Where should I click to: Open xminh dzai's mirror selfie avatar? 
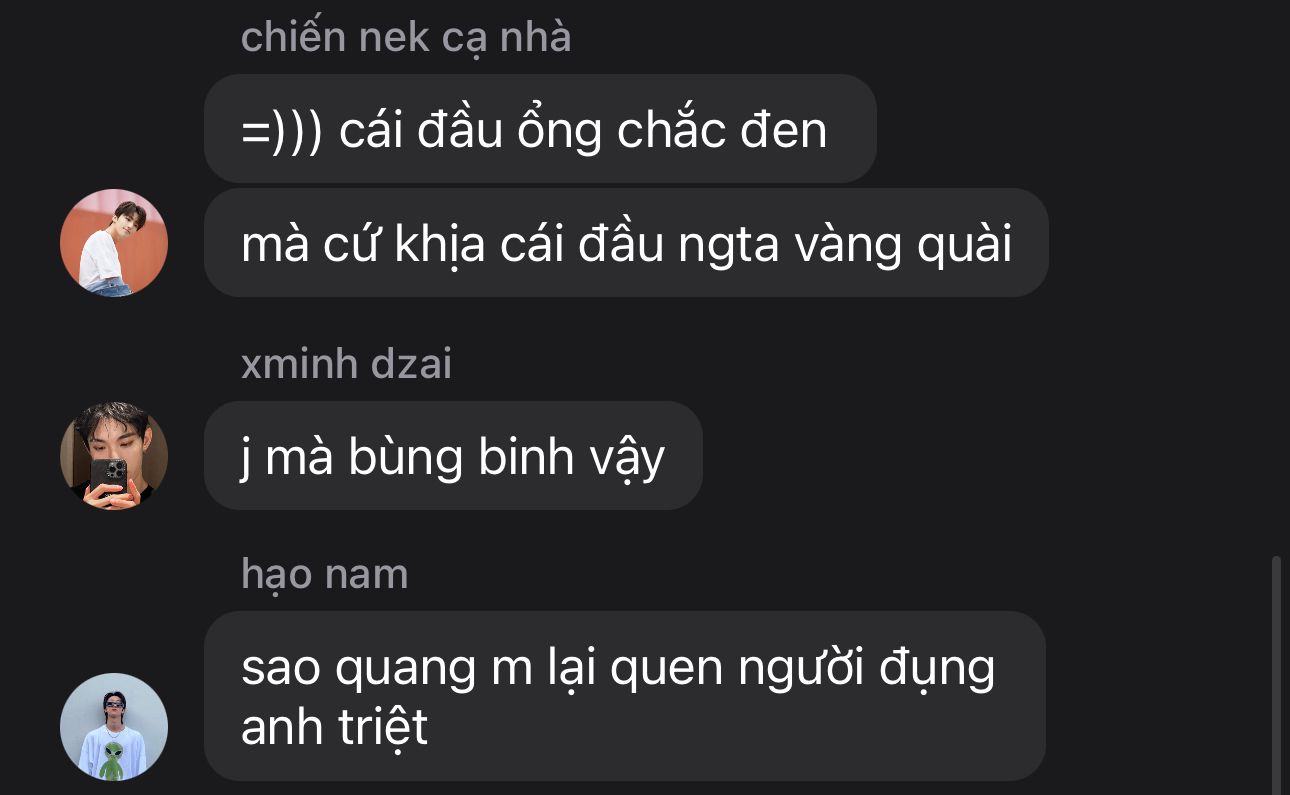[x=113, y=456]
